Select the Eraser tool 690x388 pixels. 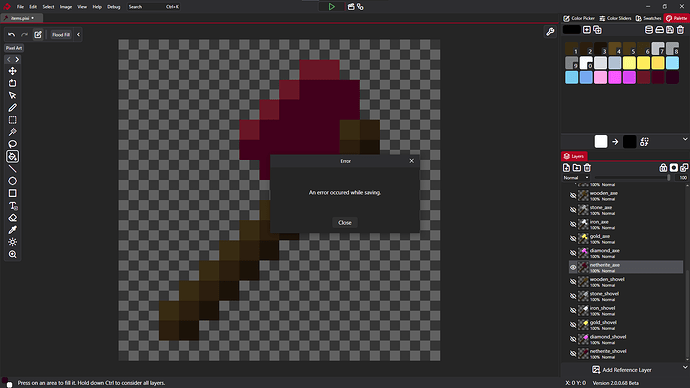[12, 218]
